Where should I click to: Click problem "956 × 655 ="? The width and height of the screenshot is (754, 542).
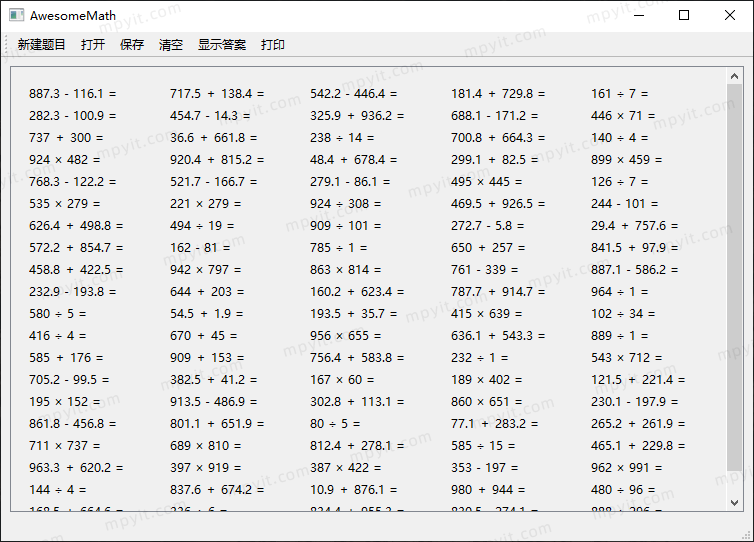click(x=345, y=336)
